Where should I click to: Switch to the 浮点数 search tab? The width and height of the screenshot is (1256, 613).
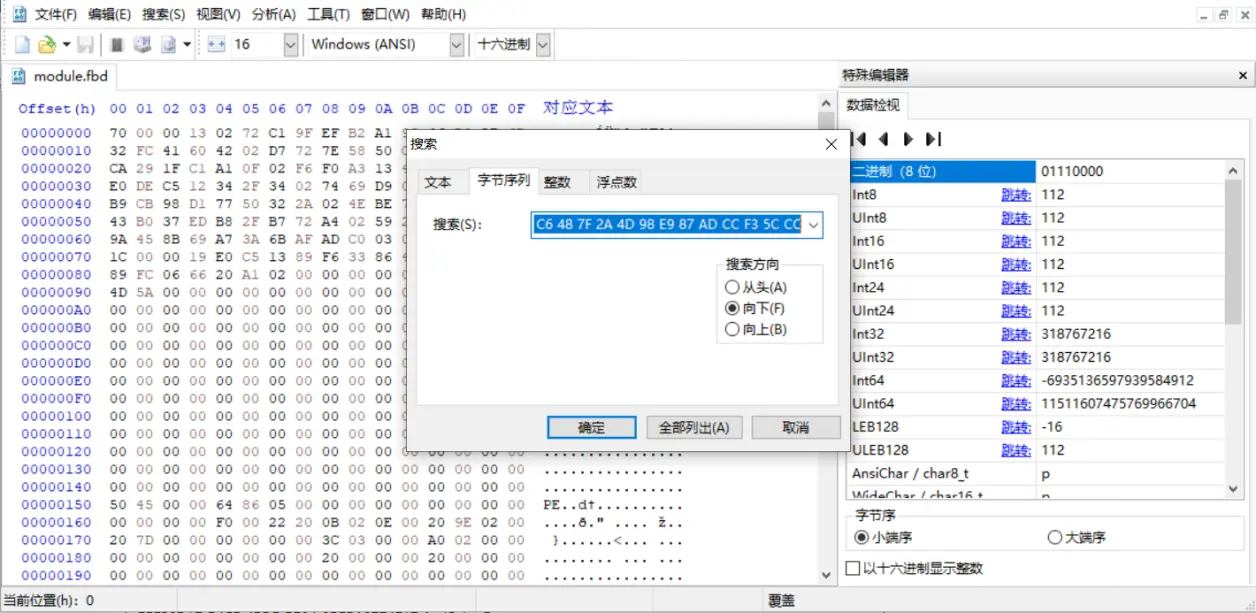(615, 182)
